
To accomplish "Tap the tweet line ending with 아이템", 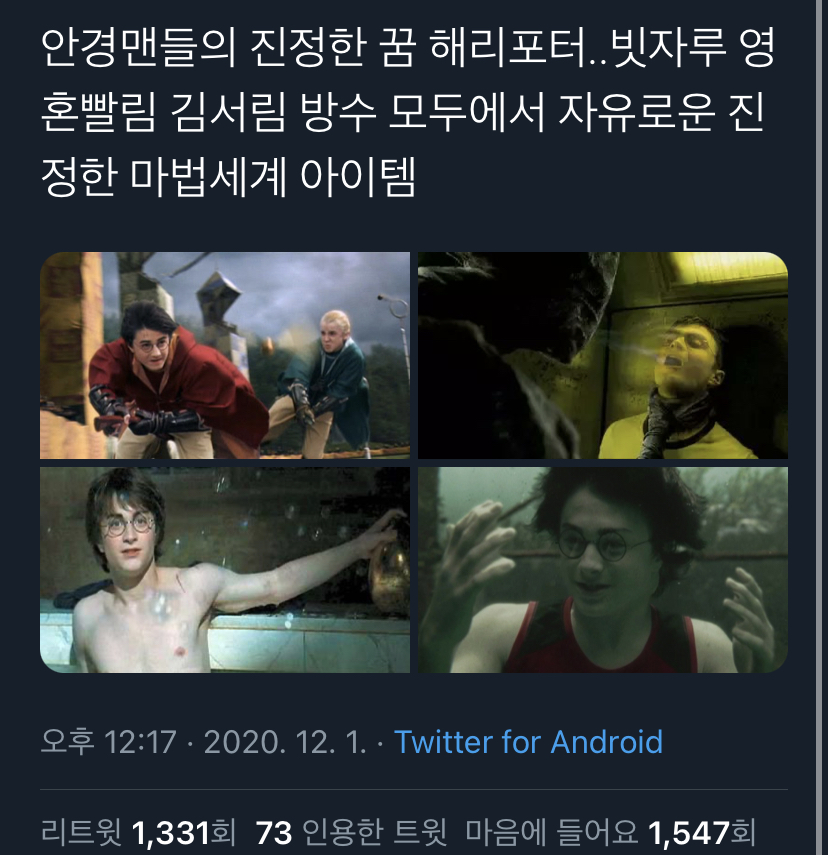I will pos(229,177).
